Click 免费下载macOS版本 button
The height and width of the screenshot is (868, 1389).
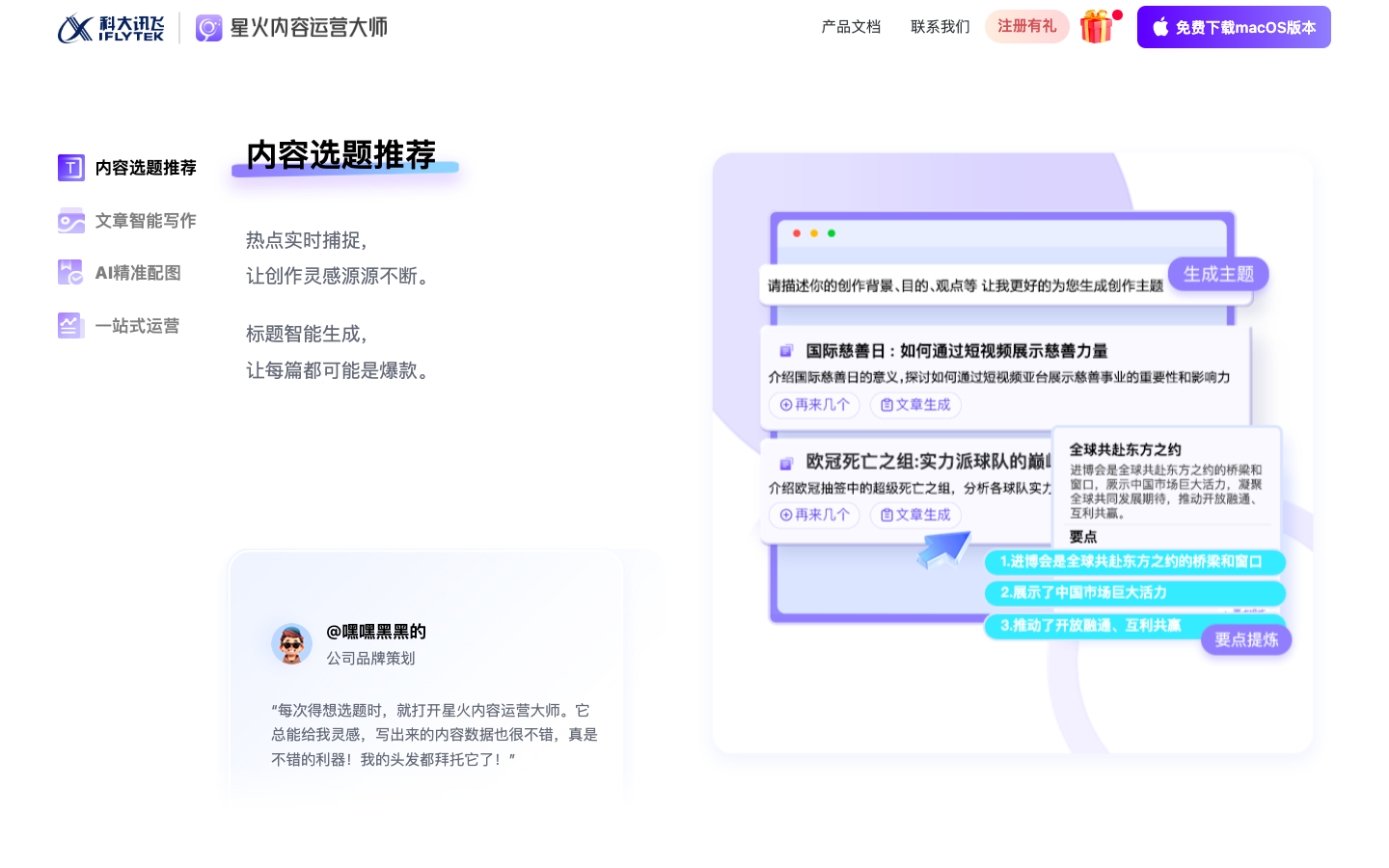click(x=1234, y=27)
